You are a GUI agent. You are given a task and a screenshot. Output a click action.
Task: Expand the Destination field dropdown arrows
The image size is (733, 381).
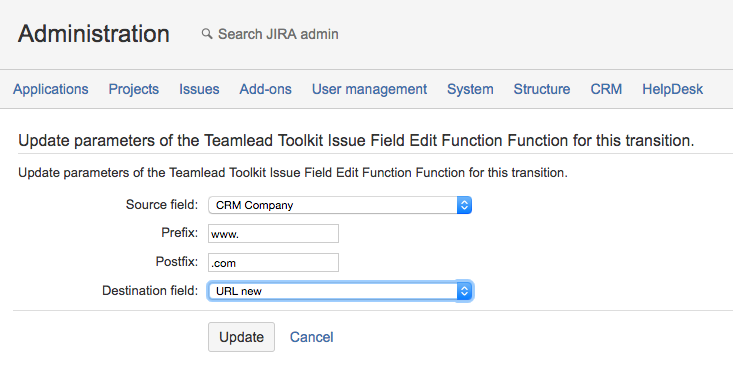[464, 291]
